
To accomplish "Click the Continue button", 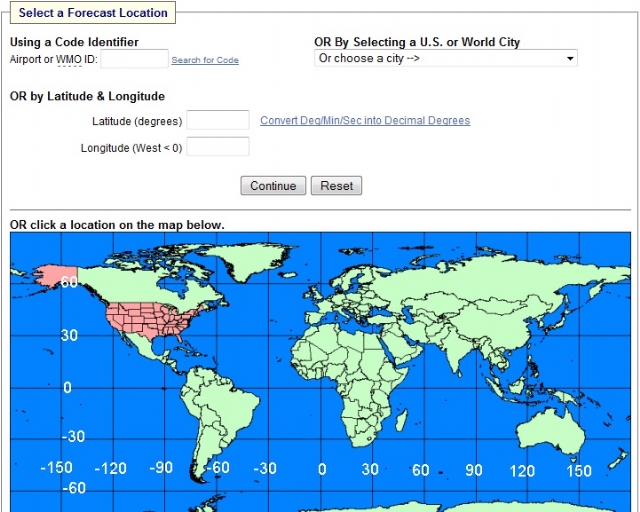I will (x=273, y=186).
